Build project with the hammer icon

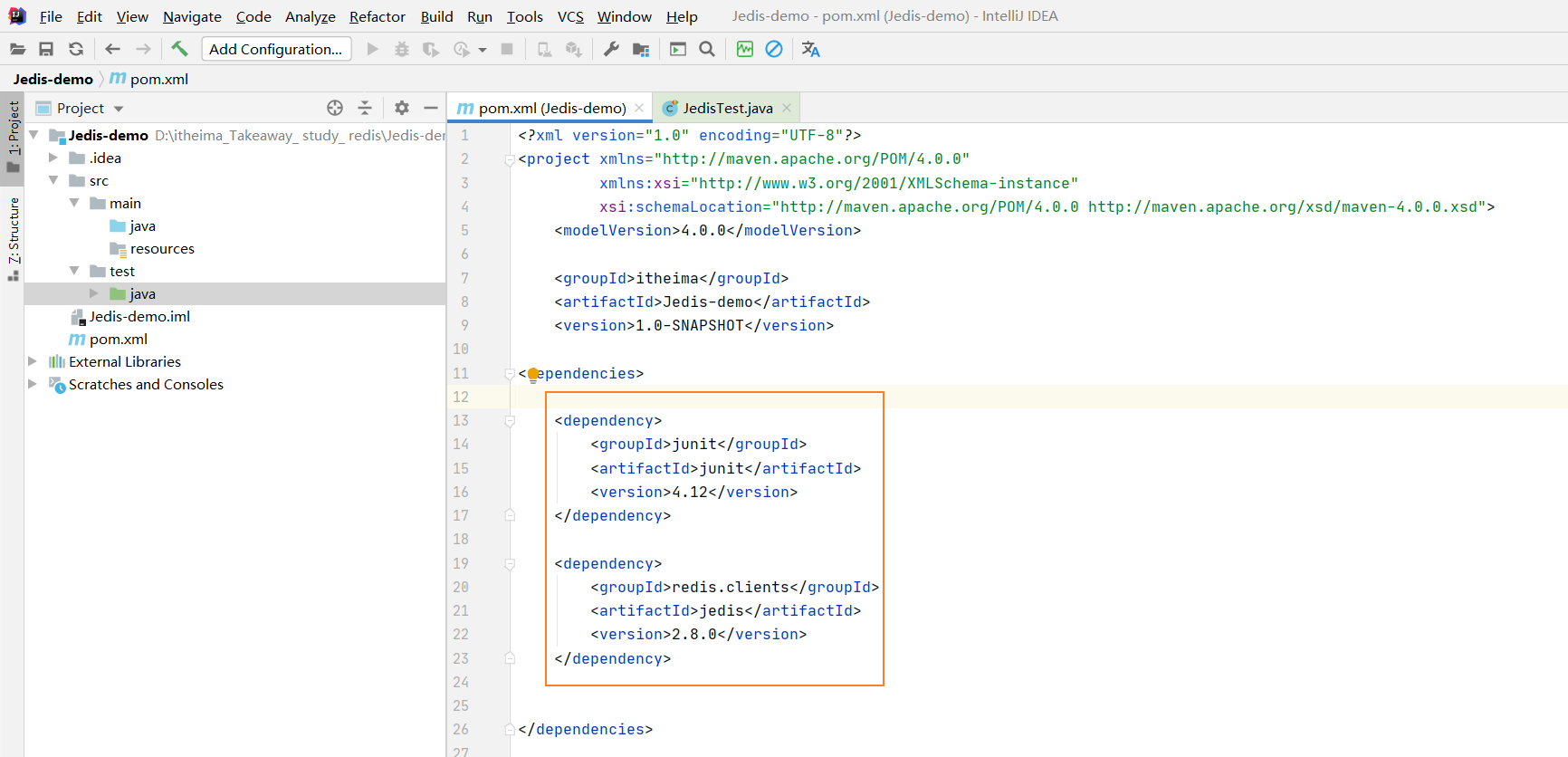pos(179,49)
